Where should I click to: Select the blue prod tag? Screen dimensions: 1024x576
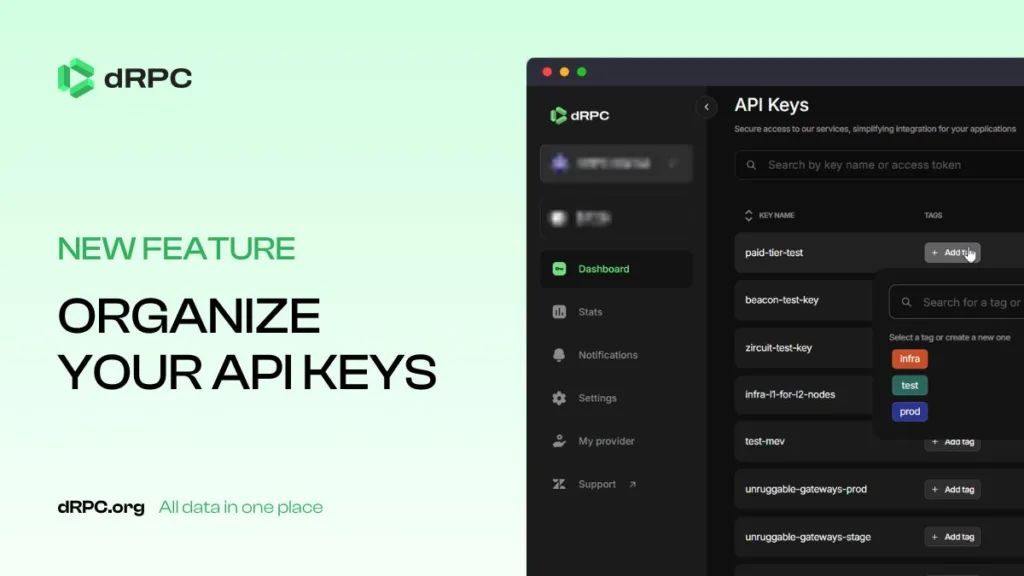tap(910, 411)
